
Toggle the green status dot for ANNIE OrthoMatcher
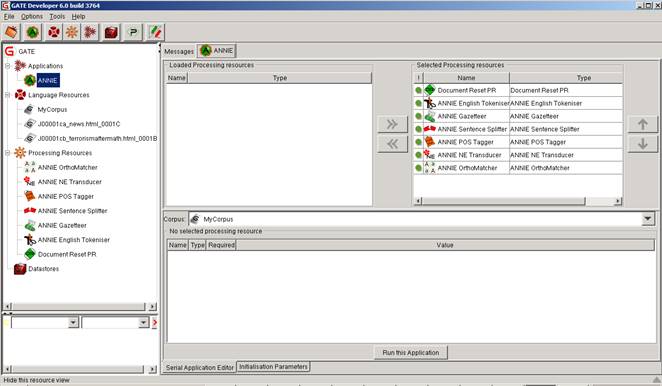[x=418, y=168]
